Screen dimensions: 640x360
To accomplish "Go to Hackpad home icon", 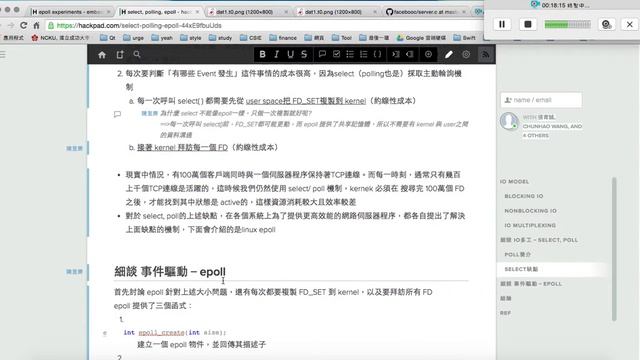I will point(102,55).
